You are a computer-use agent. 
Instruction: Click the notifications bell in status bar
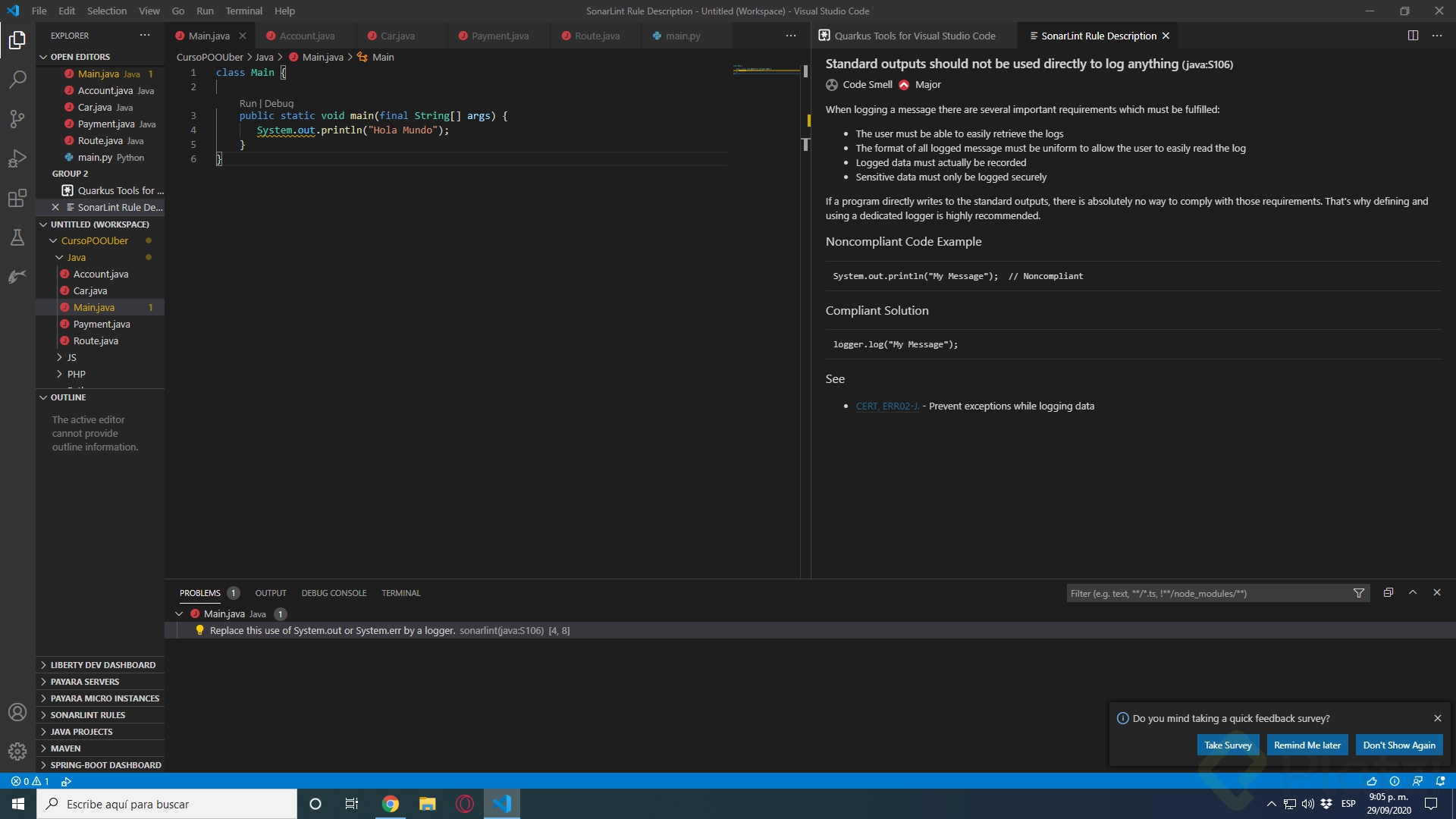(x=1441, y=781)
